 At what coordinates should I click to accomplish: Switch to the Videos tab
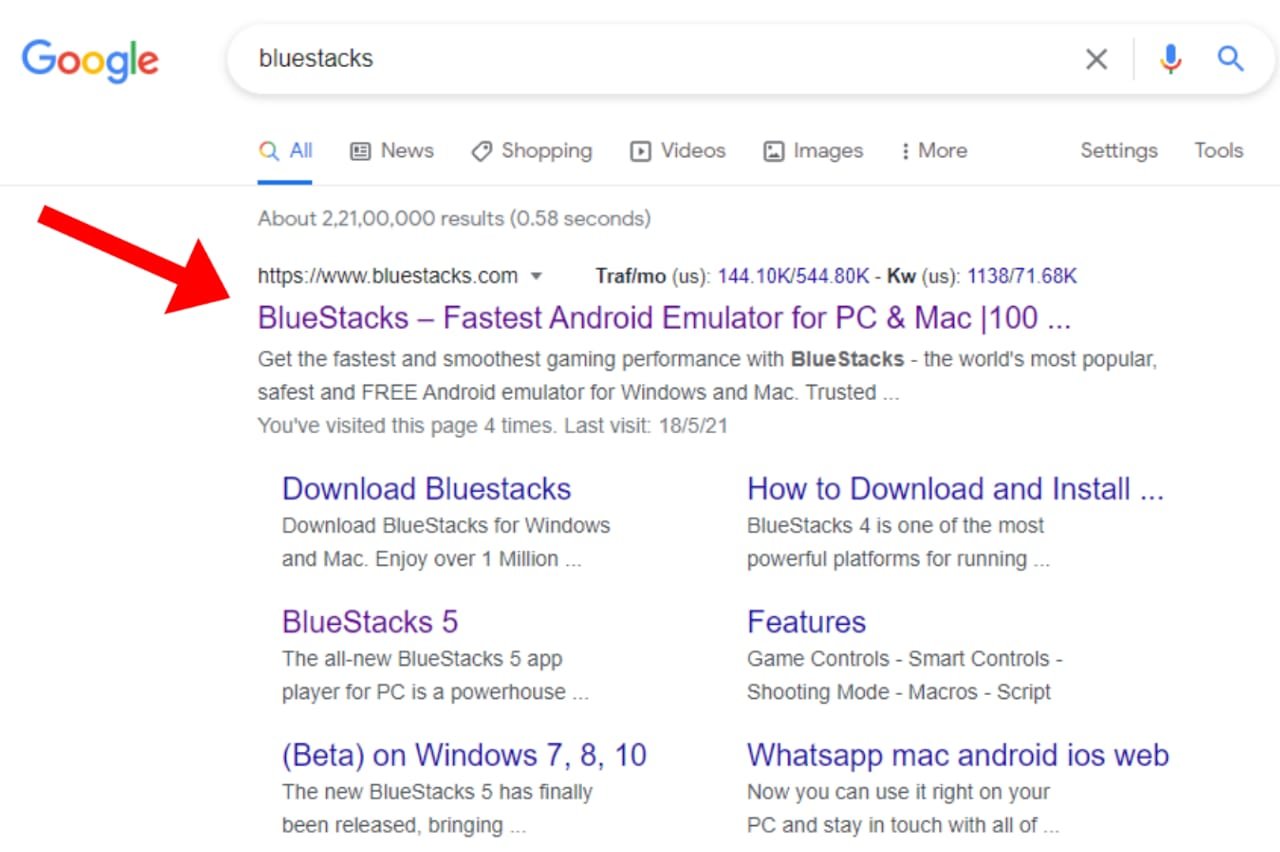point(677,151)
